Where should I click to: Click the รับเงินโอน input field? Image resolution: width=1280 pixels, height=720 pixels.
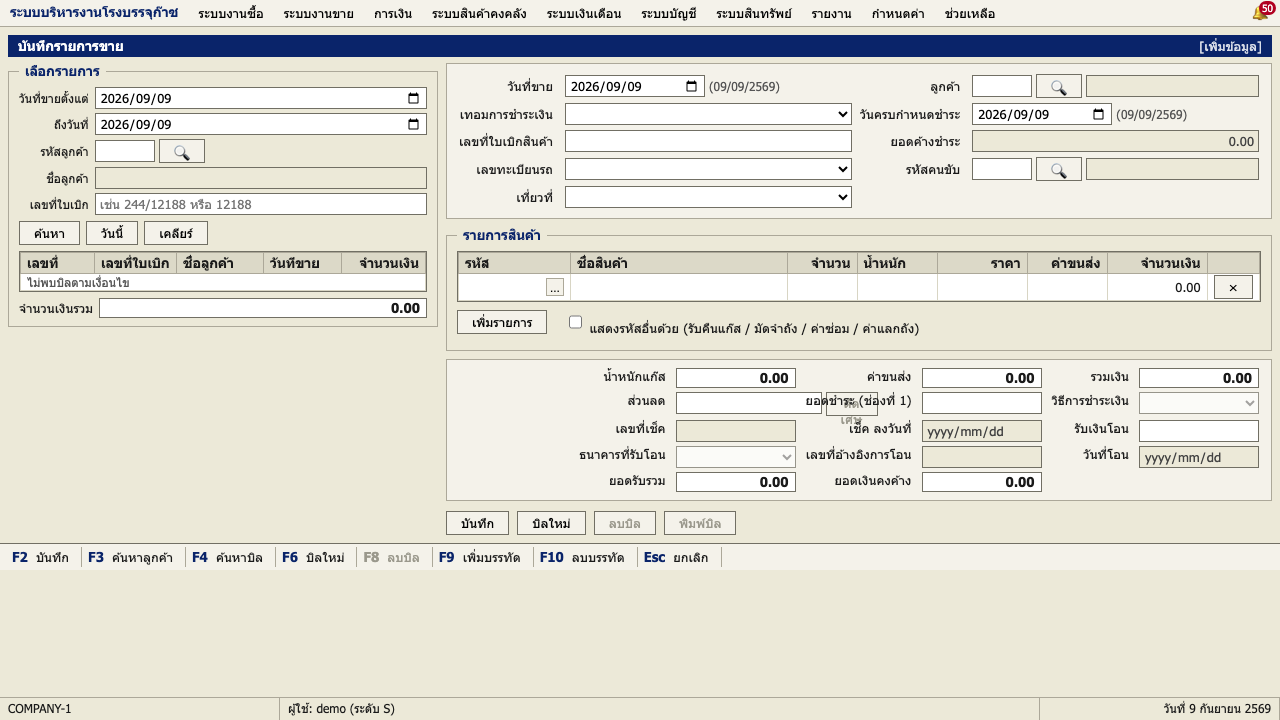click(x=1198, y=431)
